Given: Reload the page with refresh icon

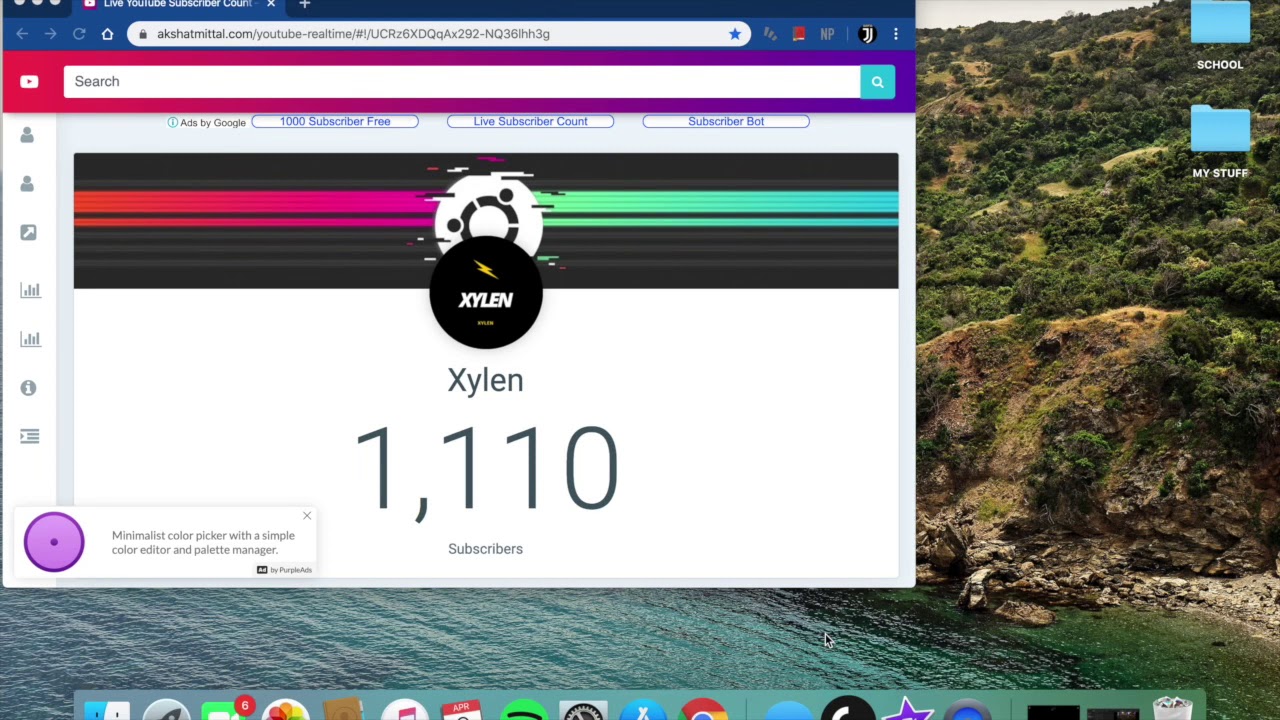Looking at the screenshot, I should (79, 34).
